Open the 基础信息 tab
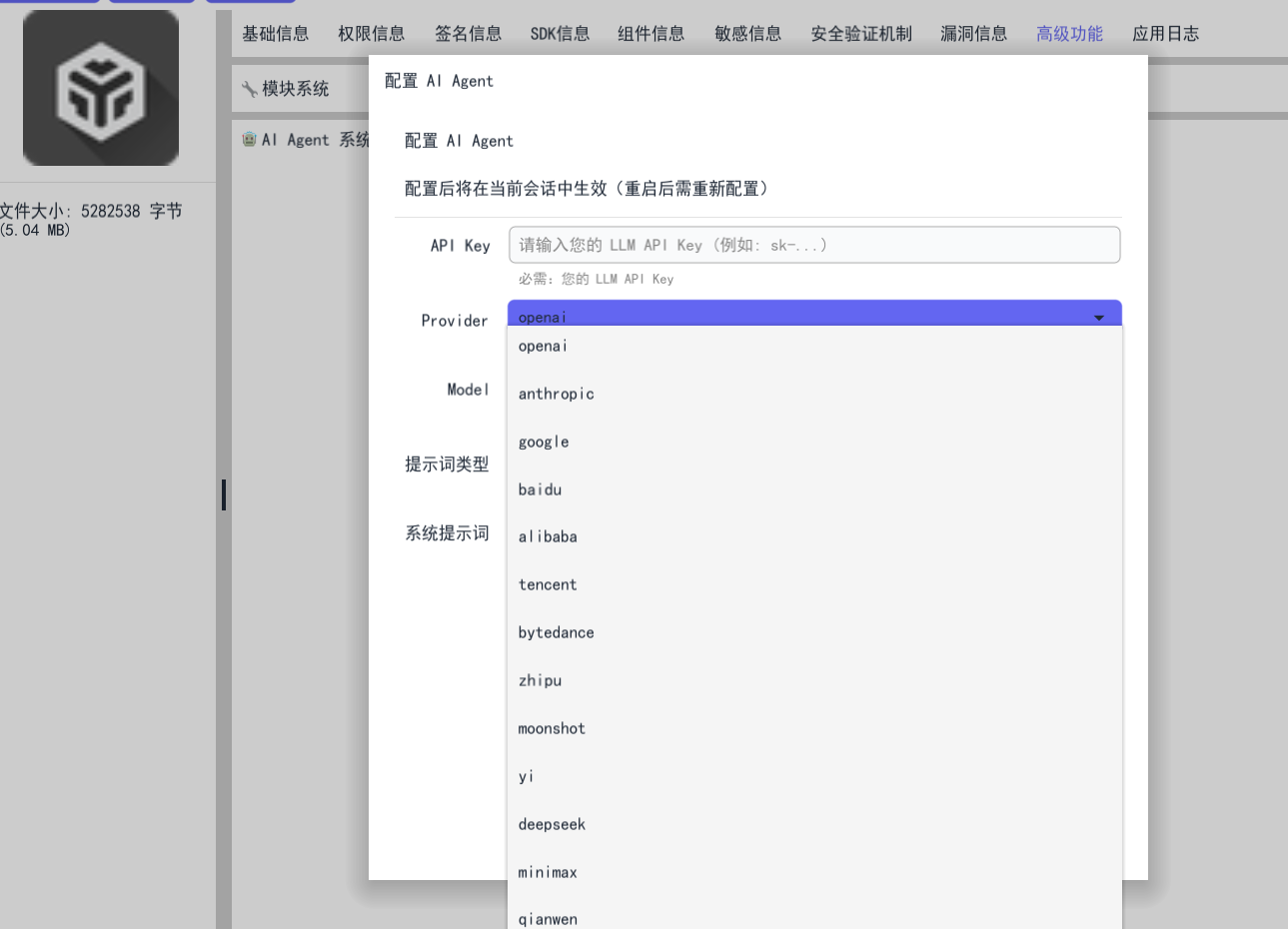This screenshot has height=929, width=1288. (275, 34)
